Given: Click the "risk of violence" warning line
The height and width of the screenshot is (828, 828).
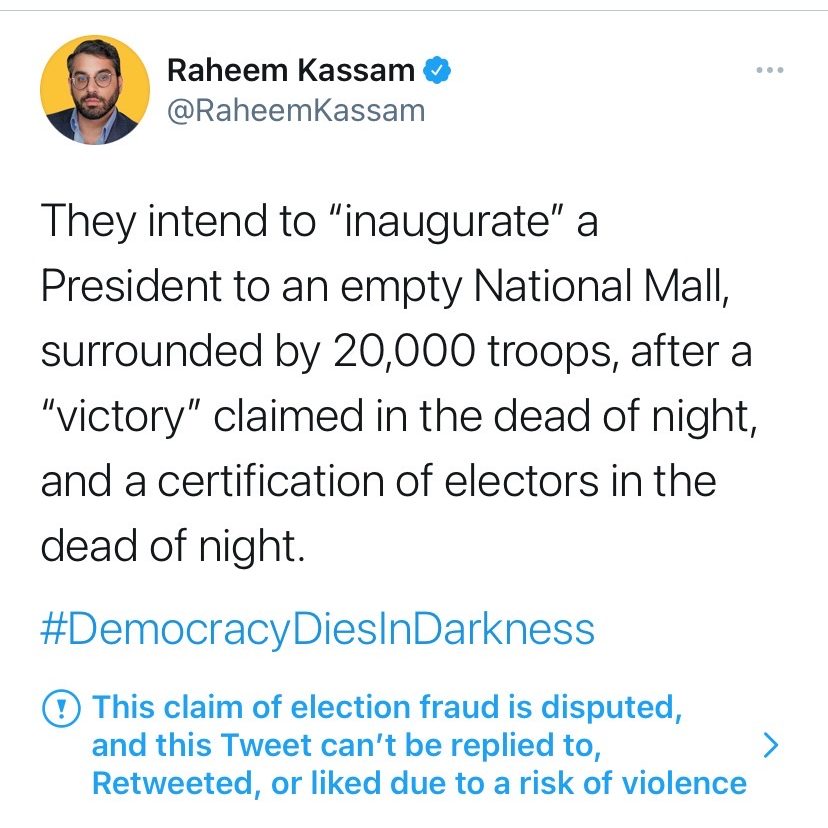Looking at the screenshot, I should (x=419, y=782).
